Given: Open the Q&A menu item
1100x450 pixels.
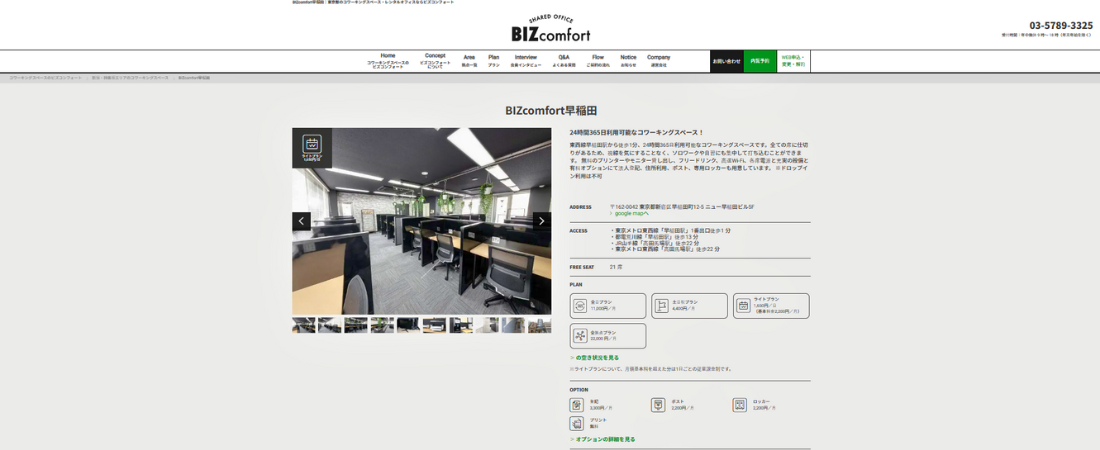Looking at the screenshot, I should (563, 60).
